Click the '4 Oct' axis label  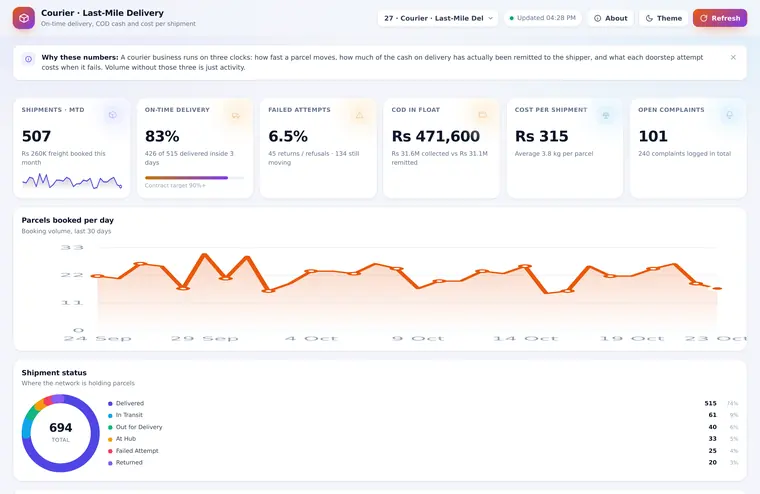click(311, 338)
